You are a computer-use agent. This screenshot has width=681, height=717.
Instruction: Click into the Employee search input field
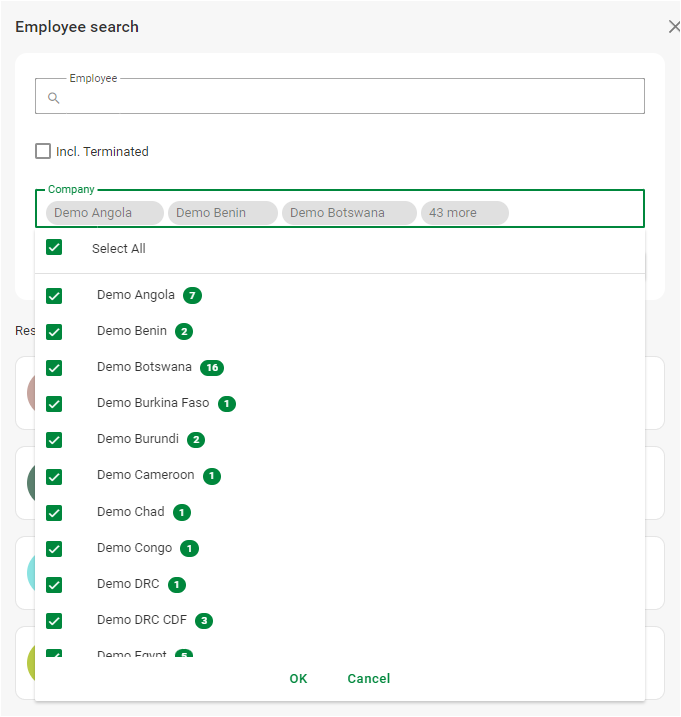[x=350, y=98]
